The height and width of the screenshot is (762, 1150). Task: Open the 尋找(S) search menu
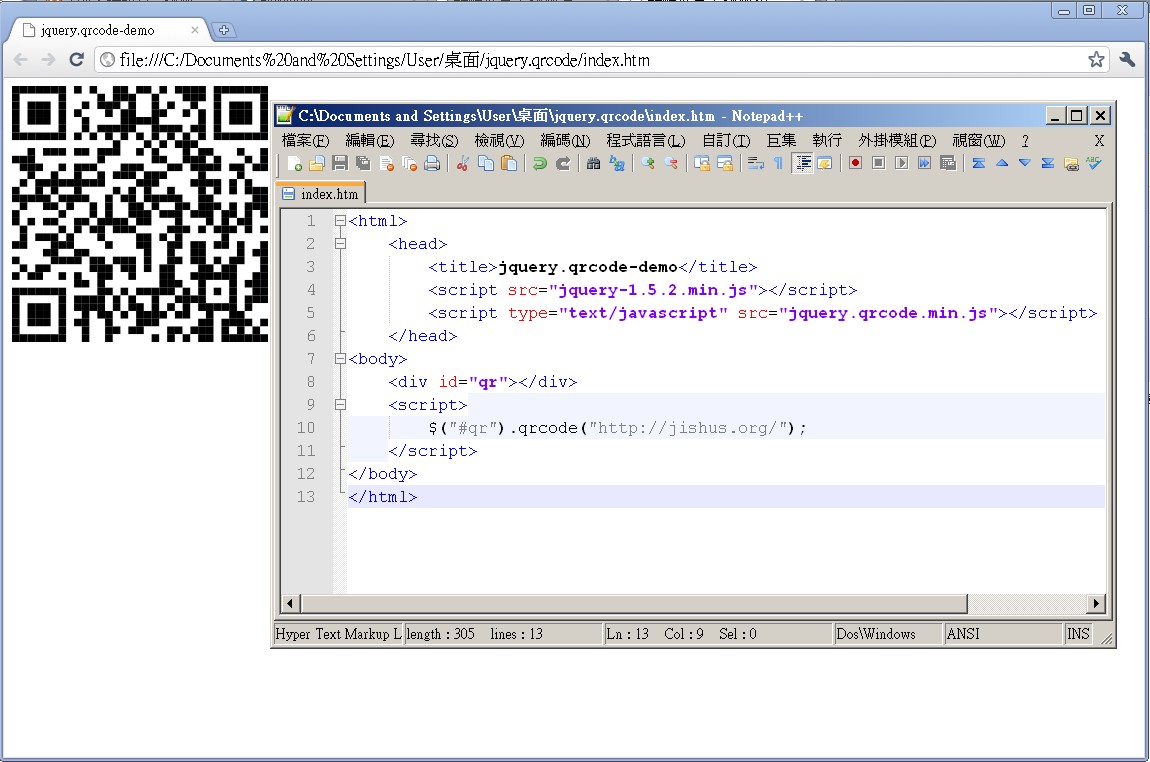434,140
